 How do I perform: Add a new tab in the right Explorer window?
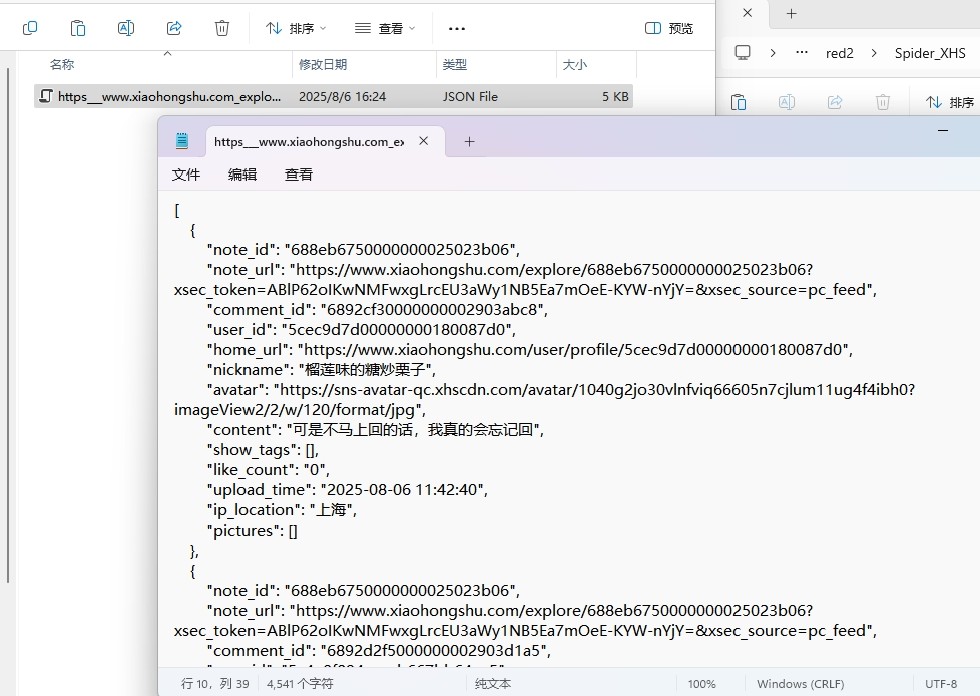[x=791, y=14]
